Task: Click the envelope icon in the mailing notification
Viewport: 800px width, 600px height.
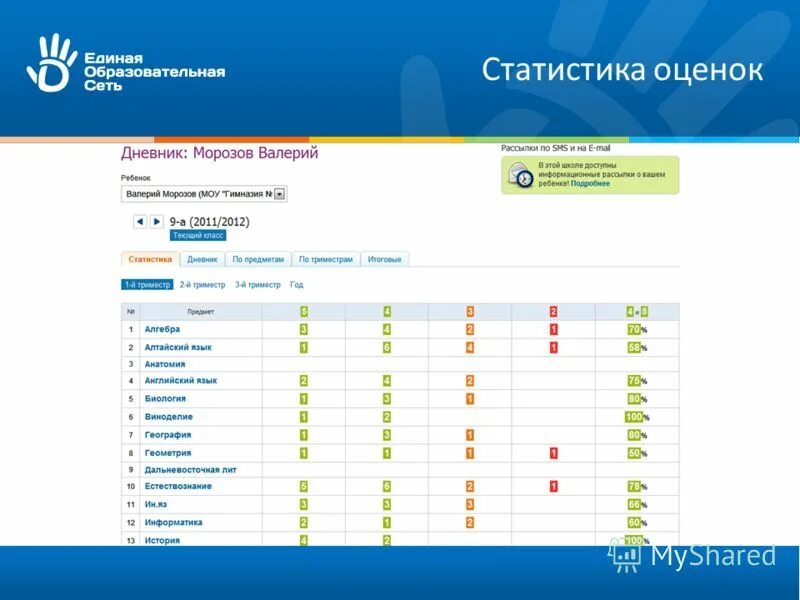Action: 521,176
